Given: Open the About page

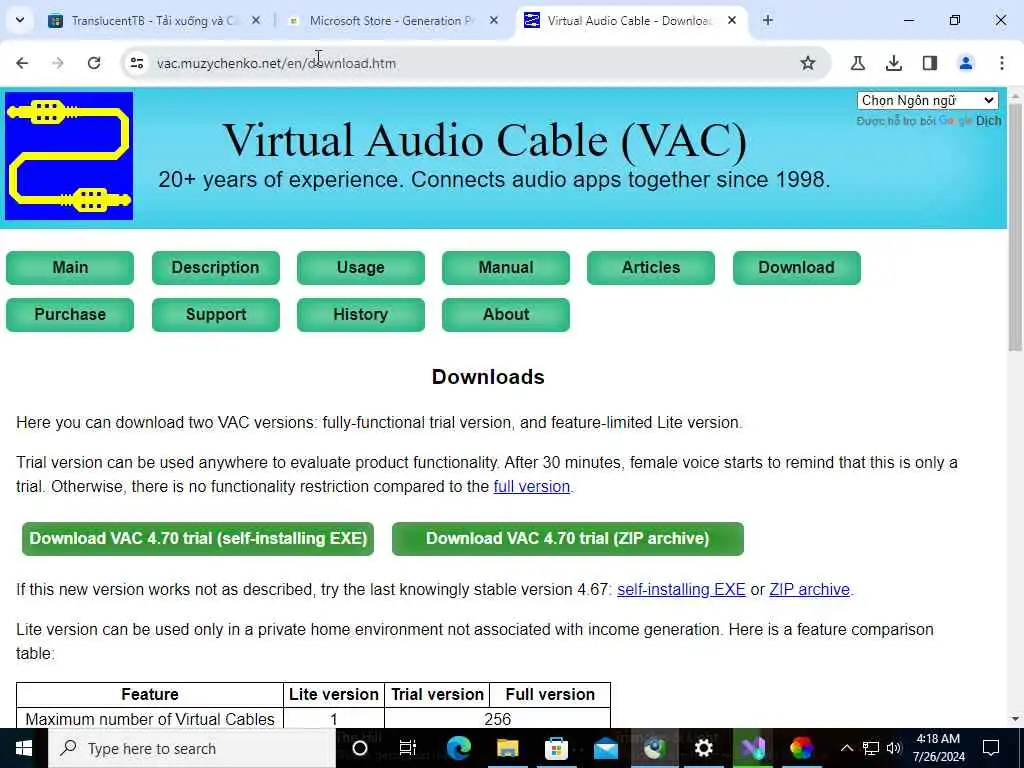Looking at the screenshot, I should (505, 315).
